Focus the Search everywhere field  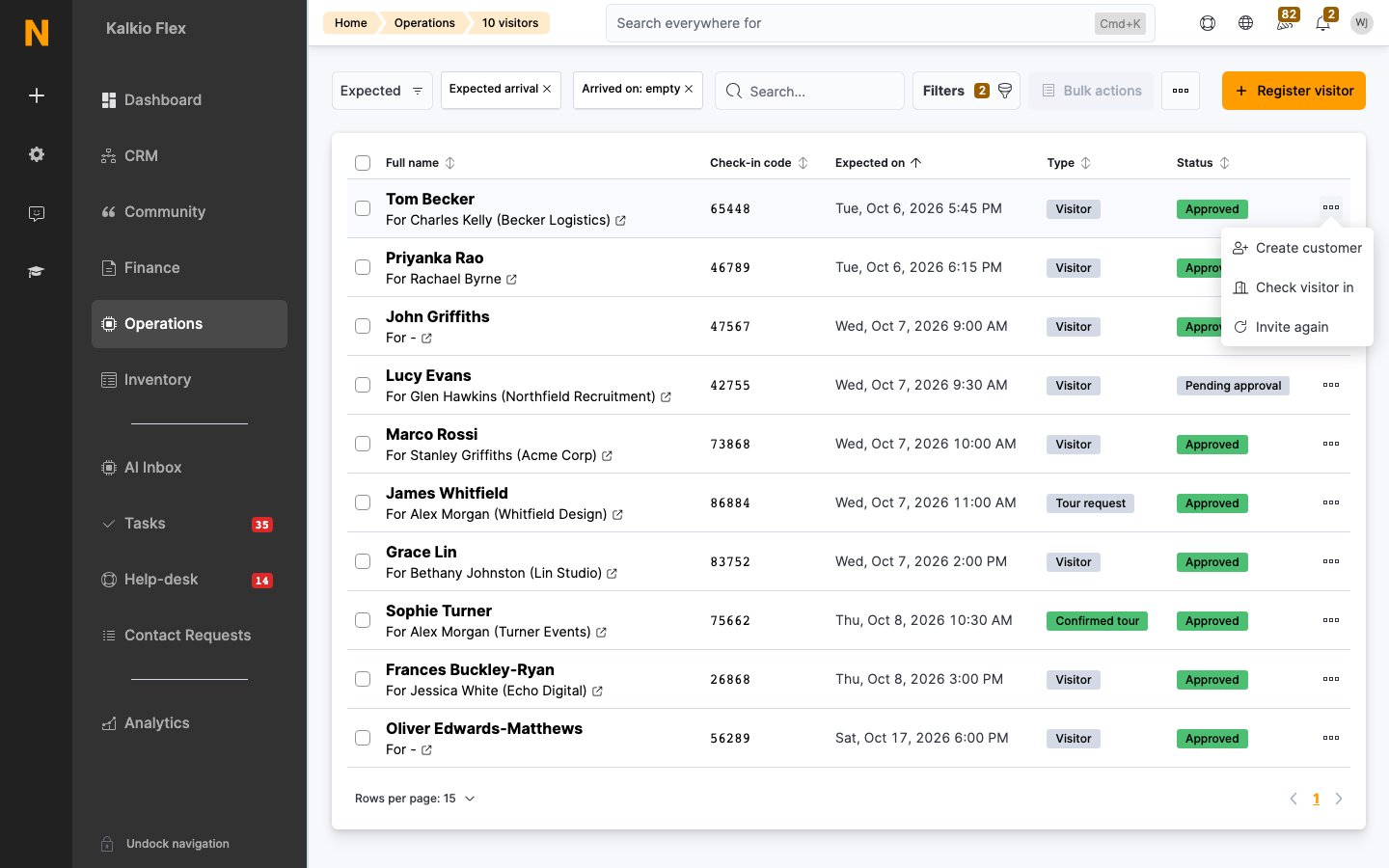pos(880,23)
